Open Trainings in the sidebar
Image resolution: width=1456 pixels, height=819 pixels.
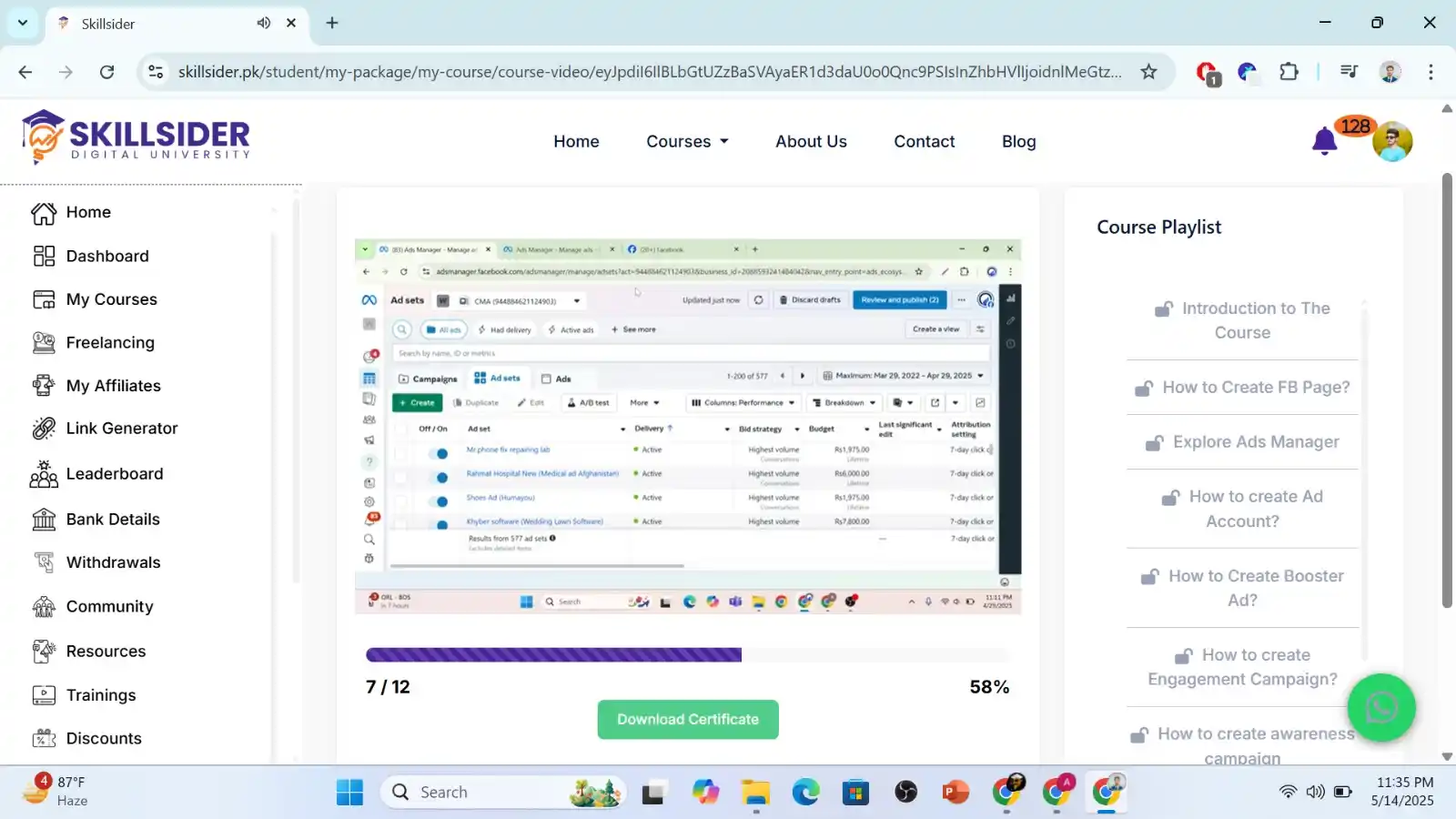(x=84, y=695)
